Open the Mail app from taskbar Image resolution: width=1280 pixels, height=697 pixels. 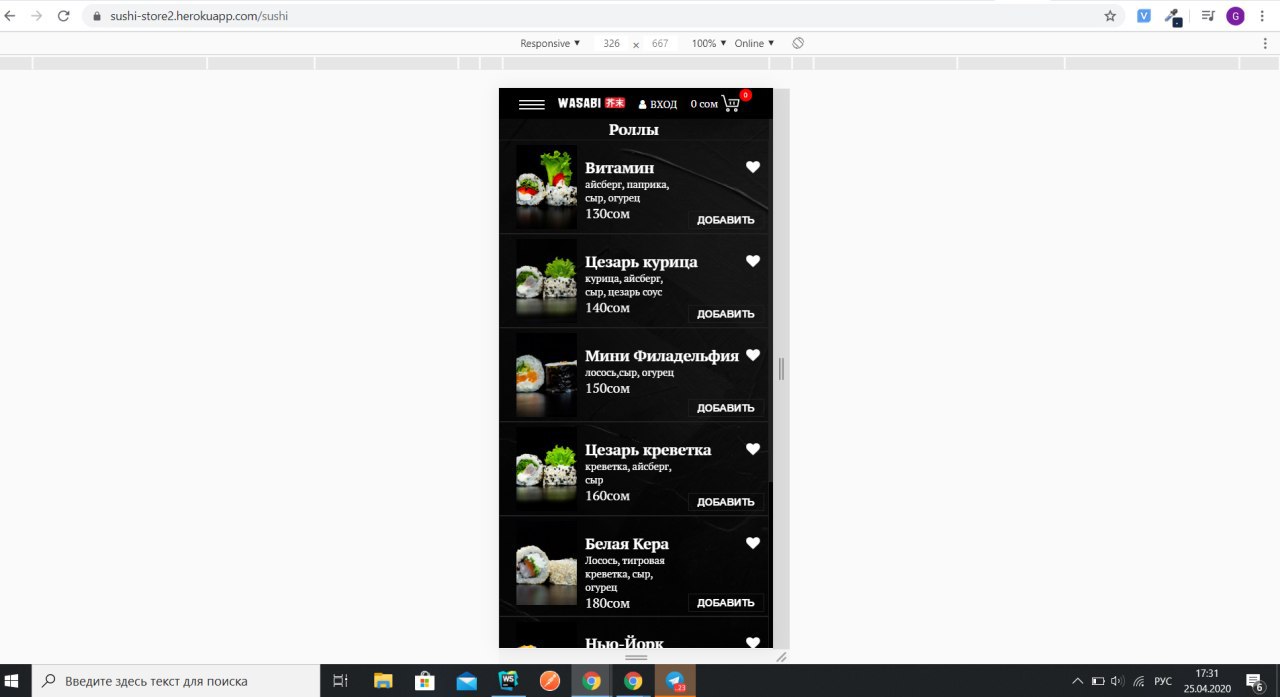(x=466, y=681)
